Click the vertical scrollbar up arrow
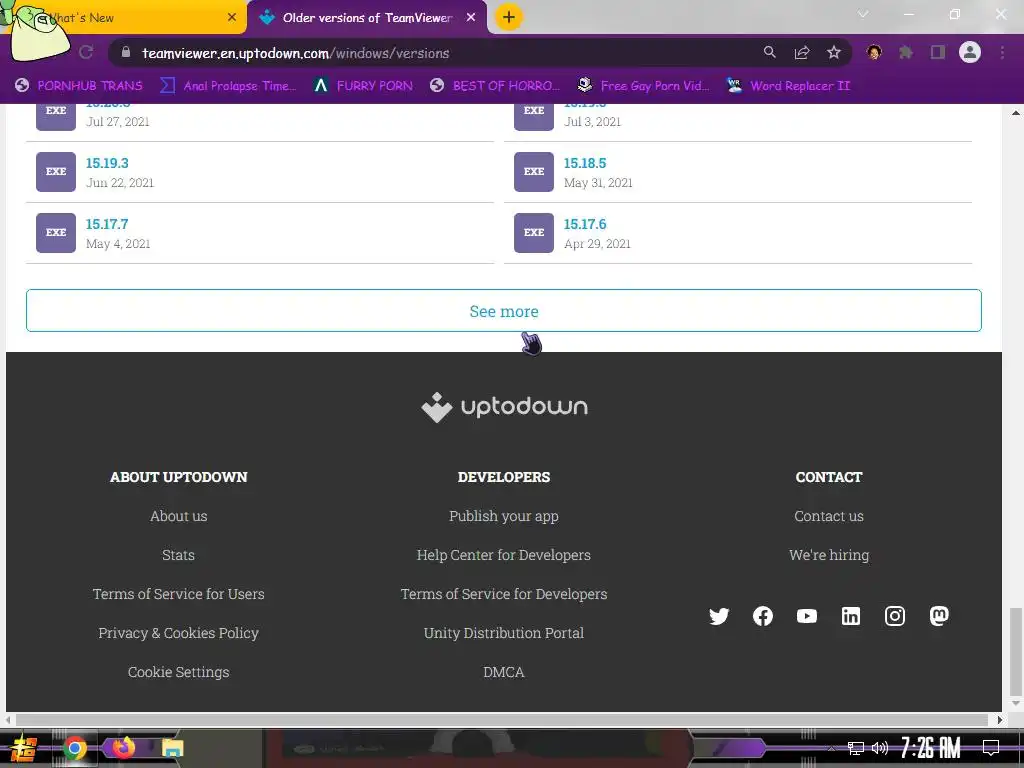The width and height of the screenshot is (1024, 768). [1016, 113]
